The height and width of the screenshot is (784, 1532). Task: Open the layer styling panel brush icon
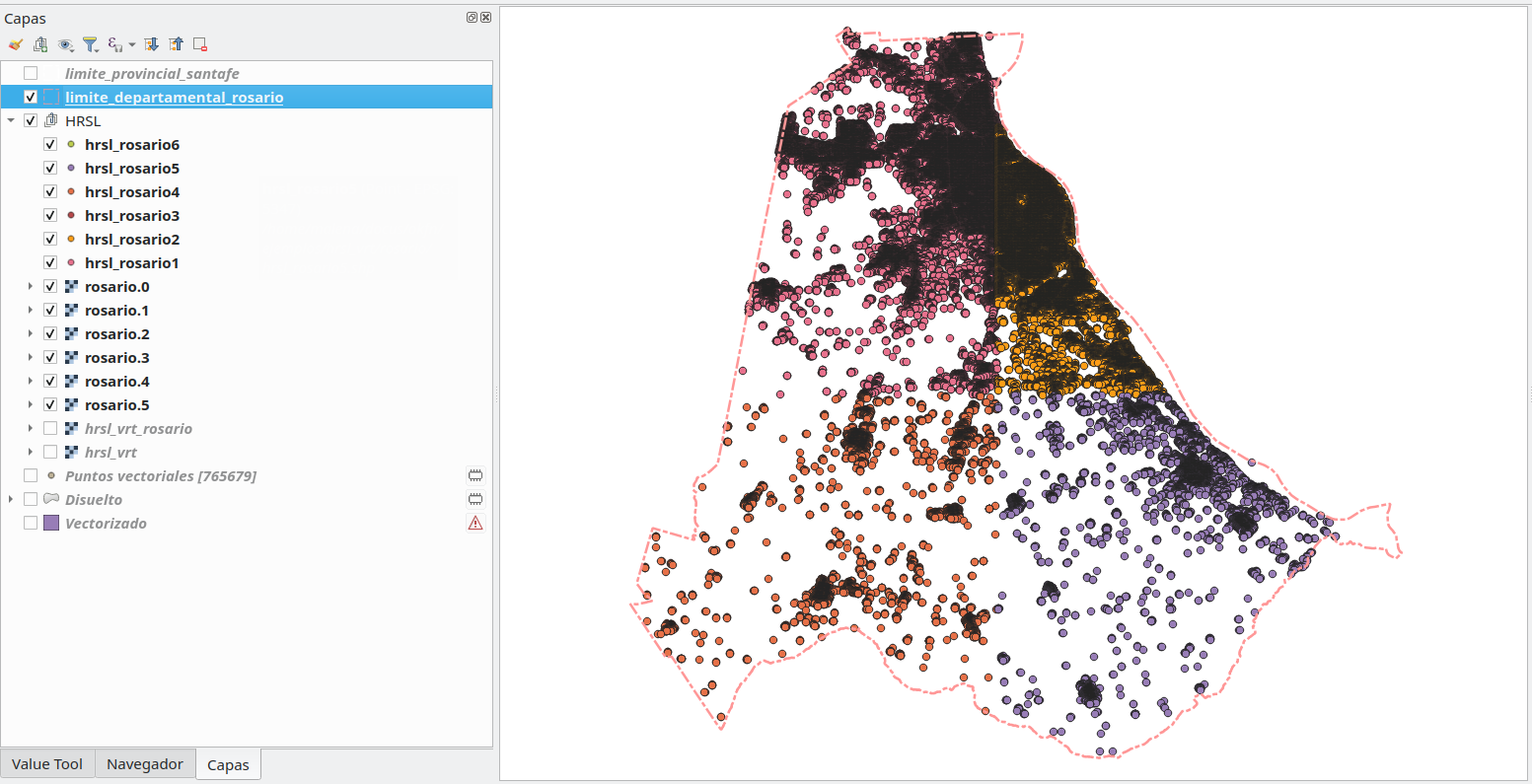point(15,44)
